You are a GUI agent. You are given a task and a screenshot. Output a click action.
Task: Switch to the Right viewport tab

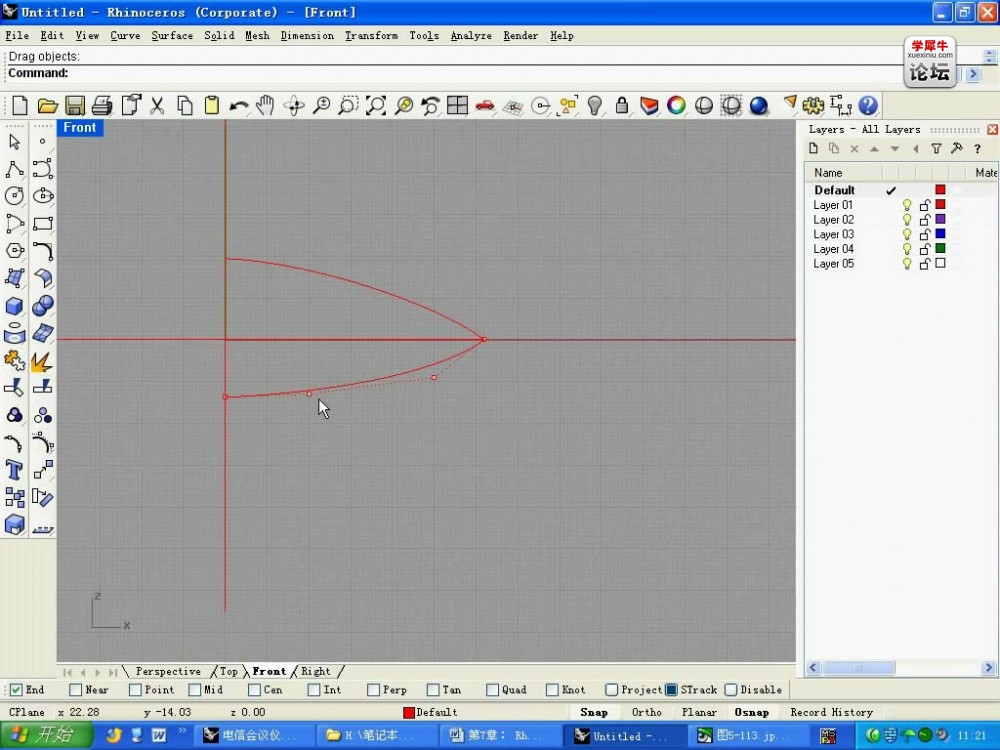click(316, 672)
